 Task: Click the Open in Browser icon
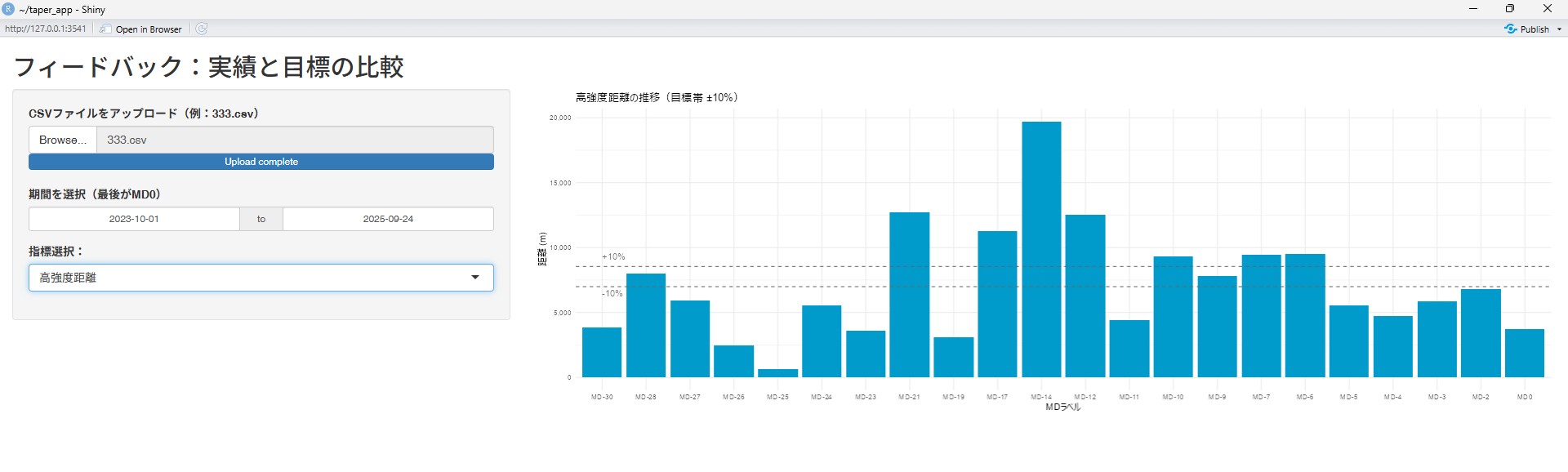pos(105,29)
